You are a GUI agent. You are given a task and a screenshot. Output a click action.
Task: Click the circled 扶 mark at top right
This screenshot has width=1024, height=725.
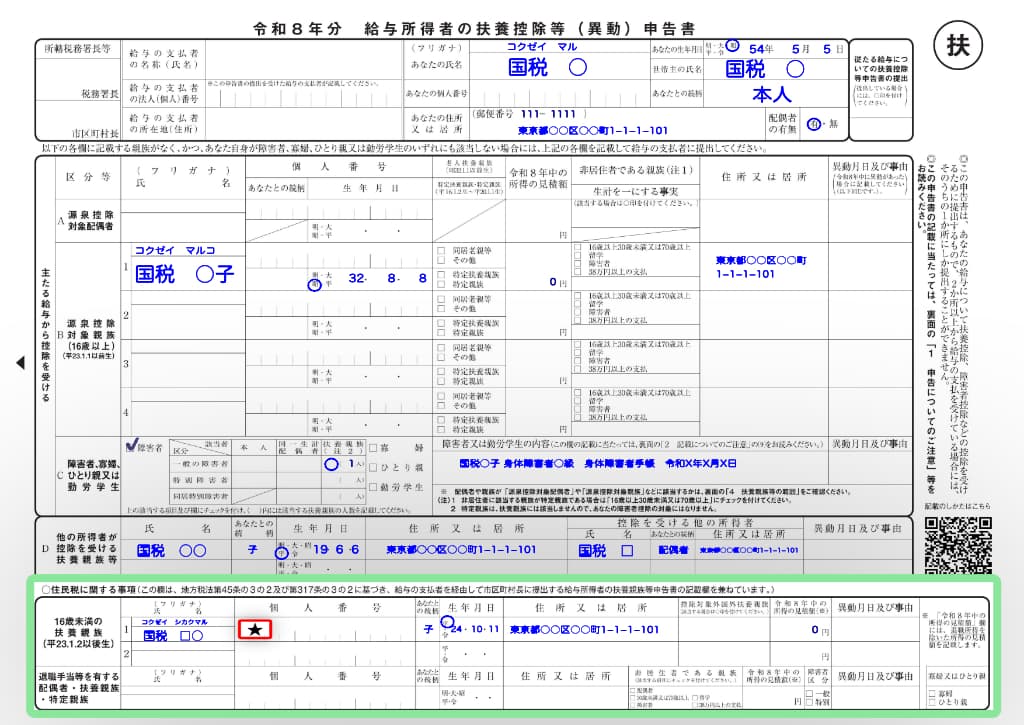[957, 47]
